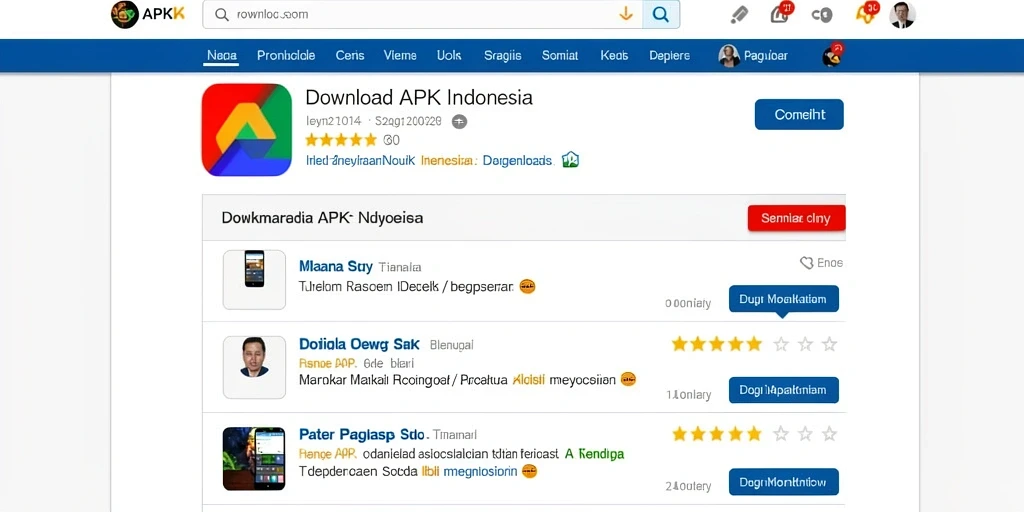The image size is (1024, 512).
Task: Open the Depiere menu item
Action: click(x=669, y=56)
